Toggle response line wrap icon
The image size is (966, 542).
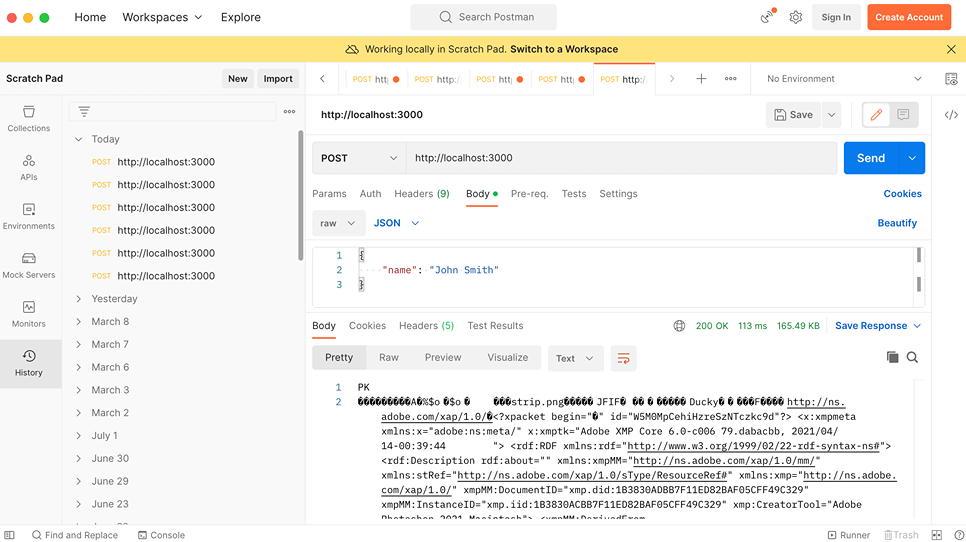[x=623, y=358]
